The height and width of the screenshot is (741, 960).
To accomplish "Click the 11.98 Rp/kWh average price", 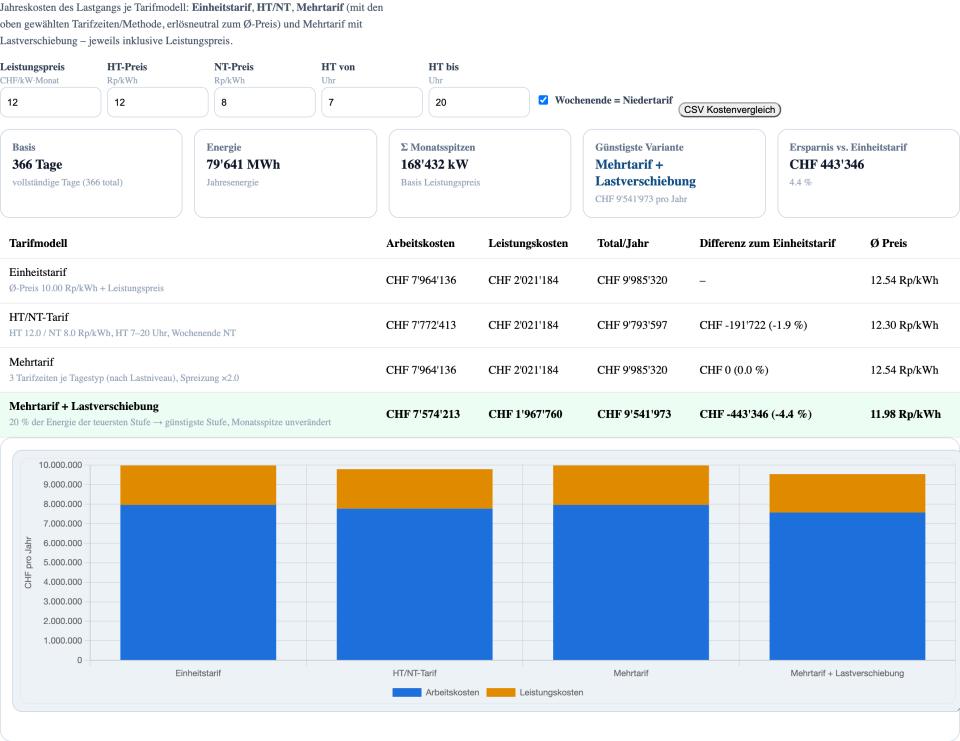I will click(906, 414).
